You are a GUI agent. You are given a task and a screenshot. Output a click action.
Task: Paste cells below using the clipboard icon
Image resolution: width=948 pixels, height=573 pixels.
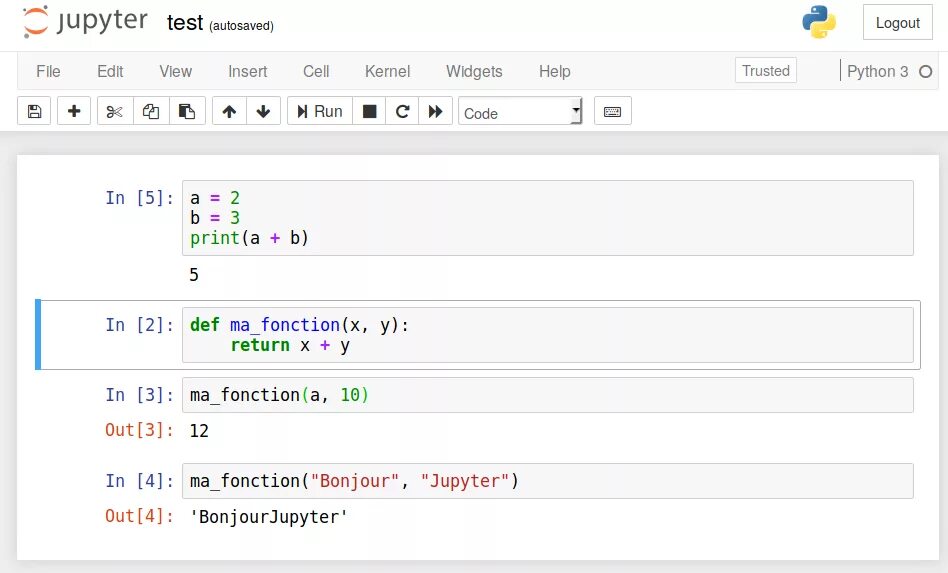[187, 112]
